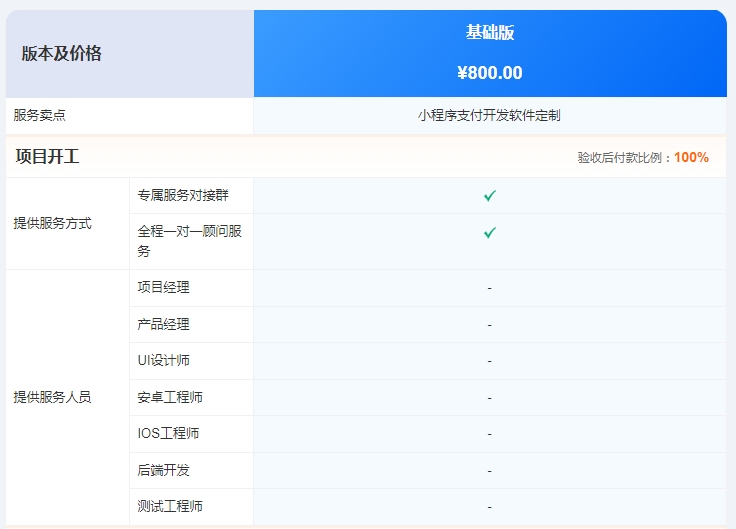Click the dash value in UI设计师 row
The image size is (736, 529).
coord(490,361)
